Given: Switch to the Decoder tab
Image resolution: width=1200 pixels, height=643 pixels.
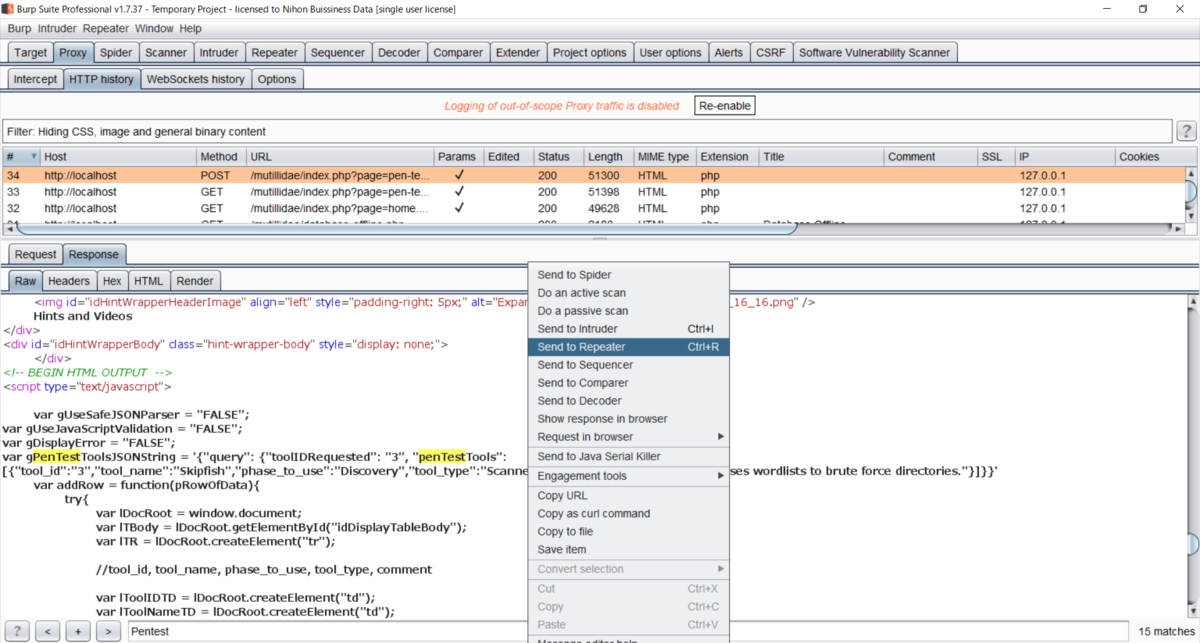Looking at the screenshot, I should [401, 53].
